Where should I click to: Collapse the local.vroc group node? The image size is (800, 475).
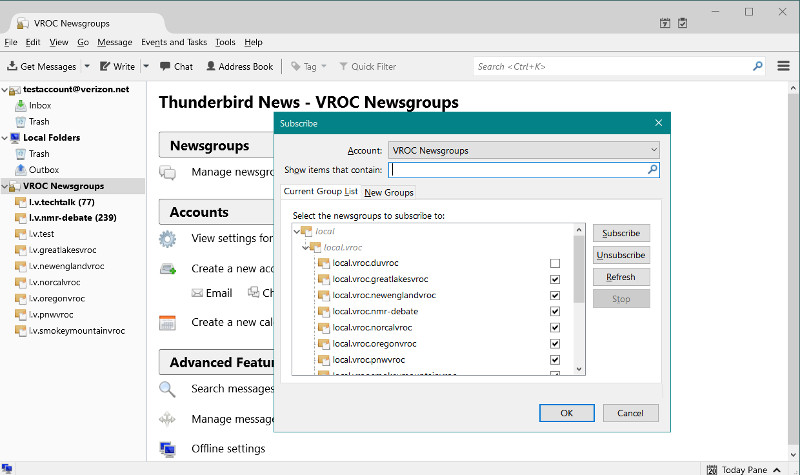[305, 247]
